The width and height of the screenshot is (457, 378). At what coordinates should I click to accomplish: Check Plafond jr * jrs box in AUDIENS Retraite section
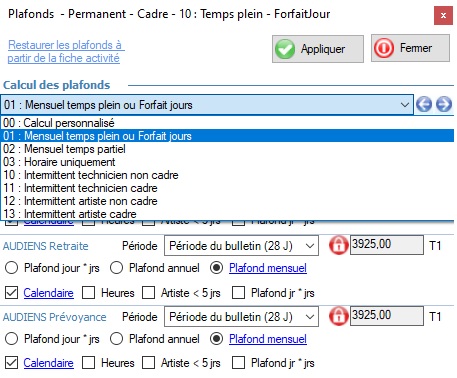(x=238, y=293)
